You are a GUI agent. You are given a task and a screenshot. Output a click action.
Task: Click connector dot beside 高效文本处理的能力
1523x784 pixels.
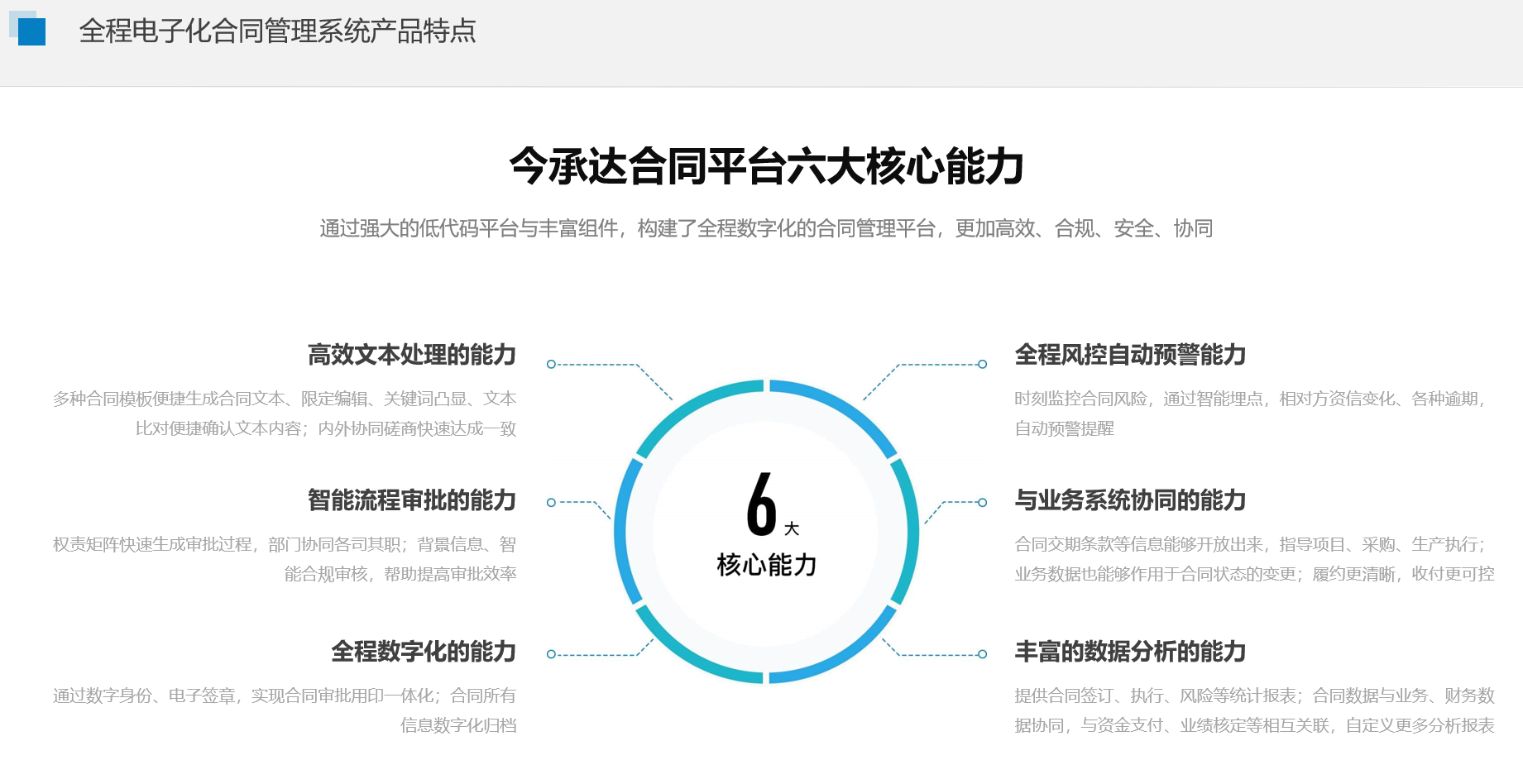click(552, 364)
